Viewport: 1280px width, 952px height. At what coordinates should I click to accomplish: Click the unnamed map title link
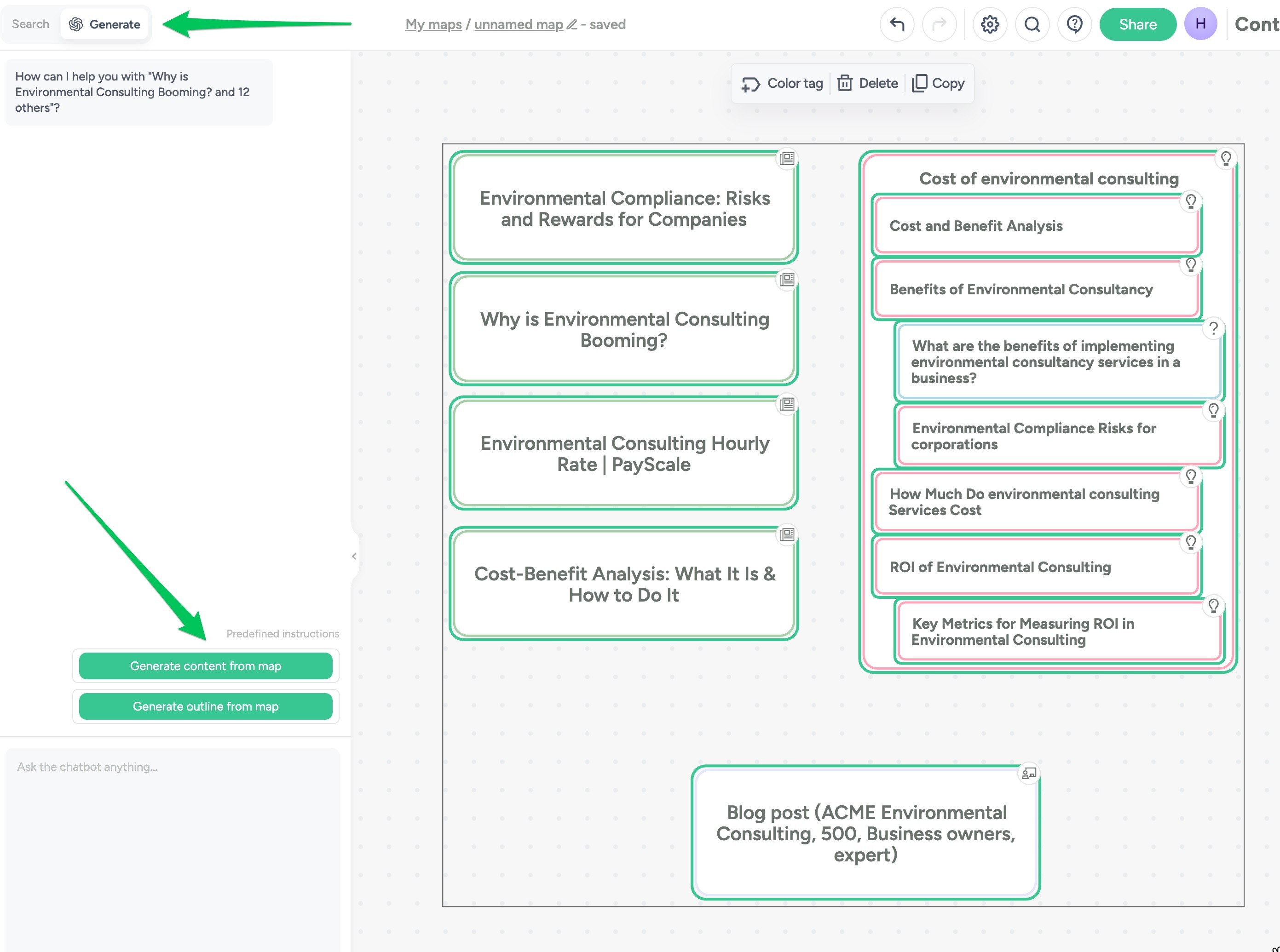519,24
